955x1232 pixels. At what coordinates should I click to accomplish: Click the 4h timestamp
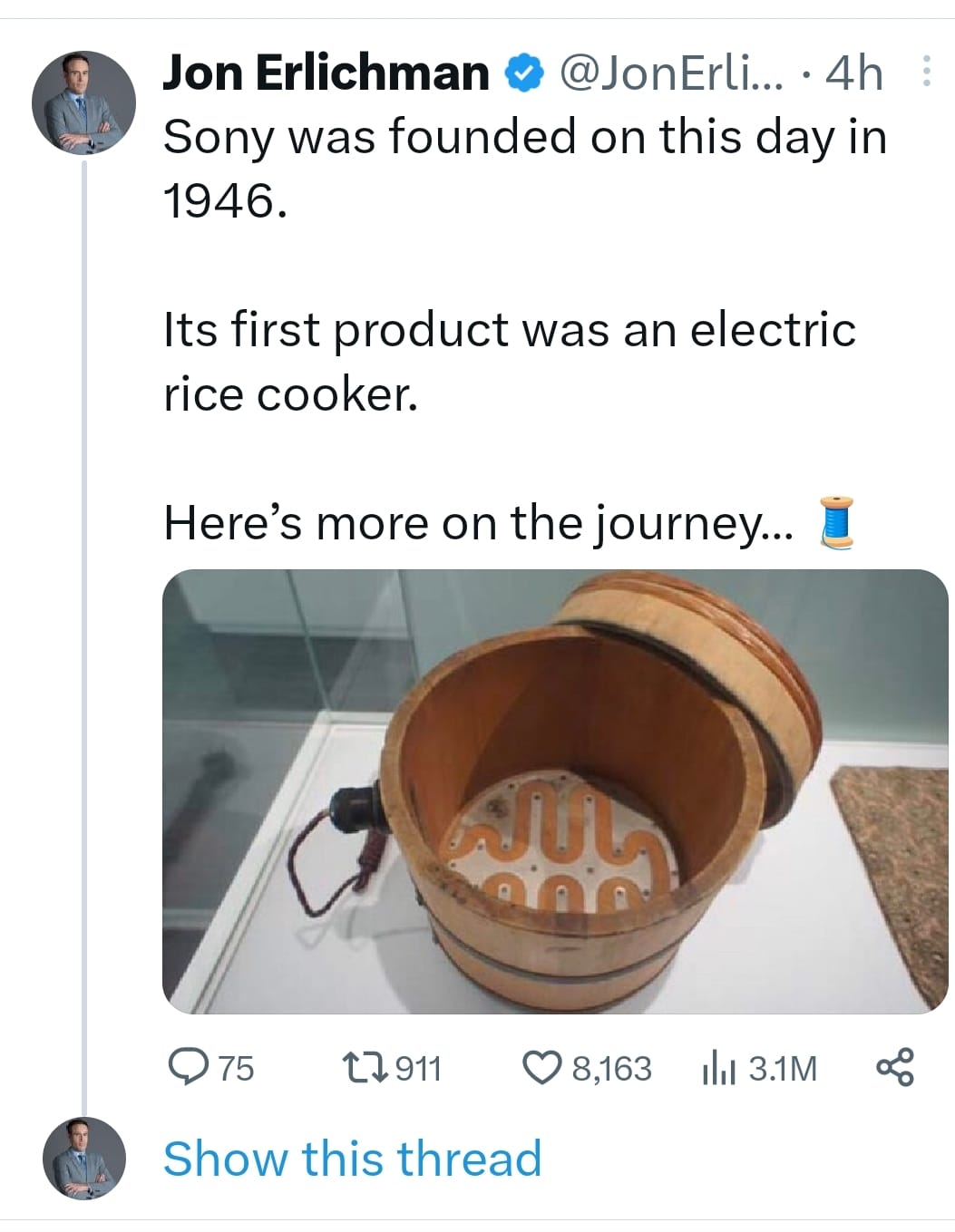click(x=853, y=73)
